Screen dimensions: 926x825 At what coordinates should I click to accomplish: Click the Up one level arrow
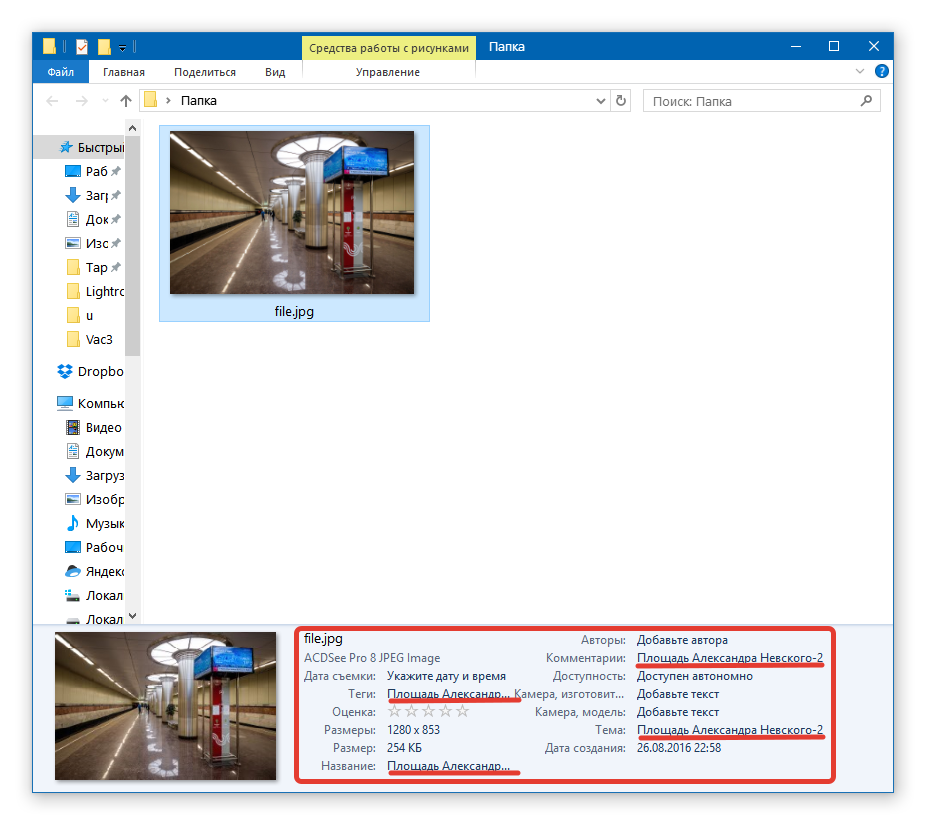pos(126,101)
